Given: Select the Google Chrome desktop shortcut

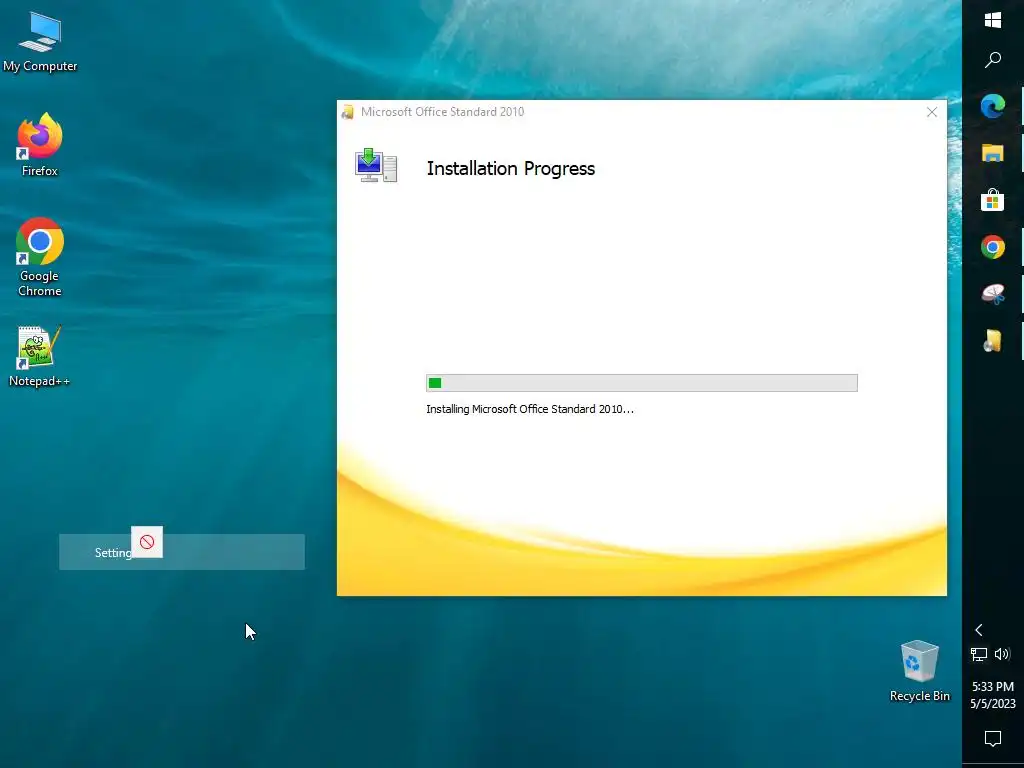Looking at the screenshot, I should click(40, 257).
